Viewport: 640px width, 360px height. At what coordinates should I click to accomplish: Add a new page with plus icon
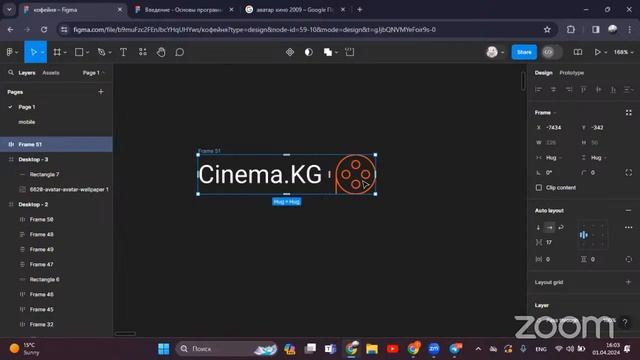[x=101, y=92]
